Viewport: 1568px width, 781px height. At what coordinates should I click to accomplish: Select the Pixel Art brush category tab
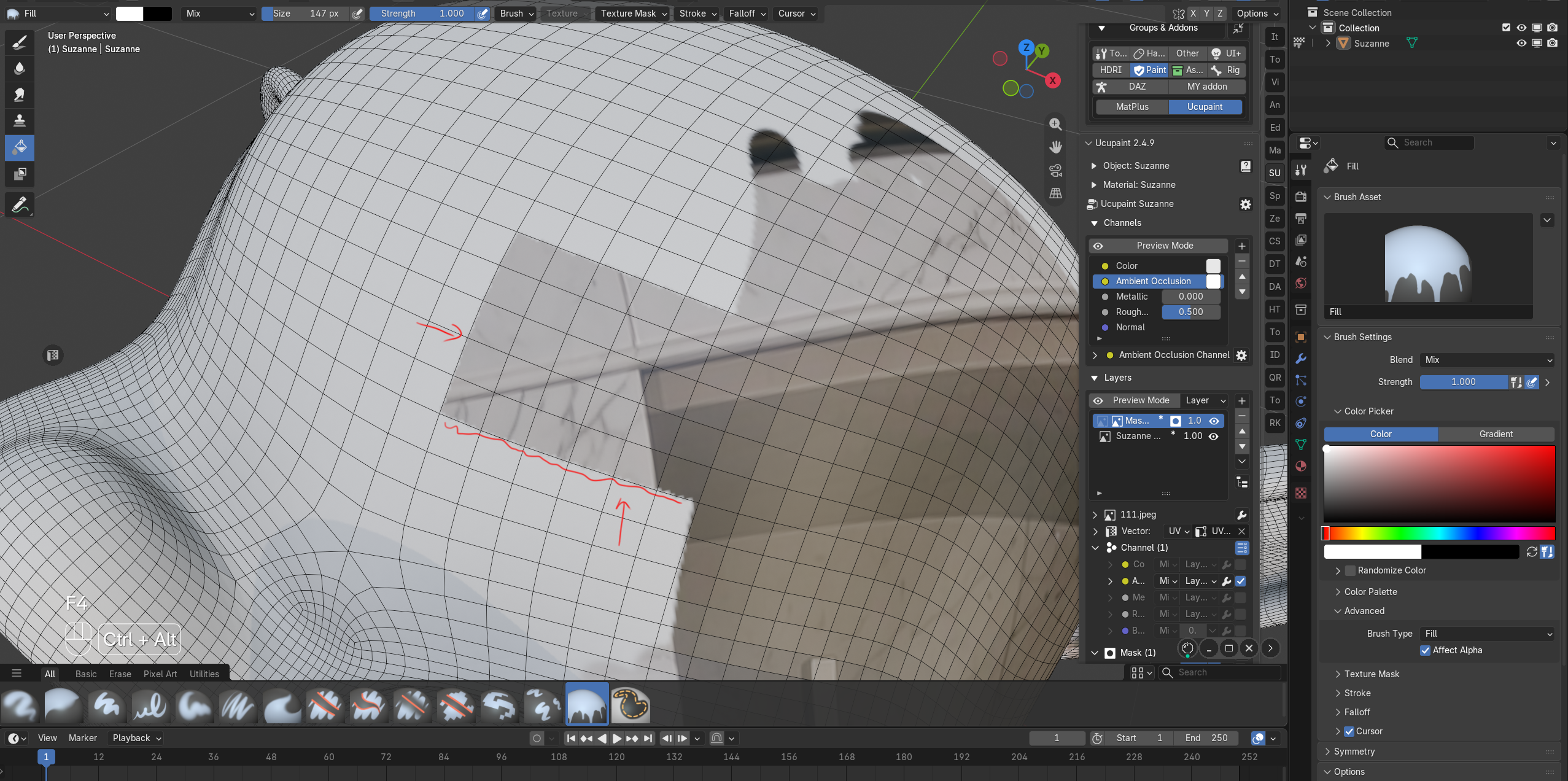[160, 674]
